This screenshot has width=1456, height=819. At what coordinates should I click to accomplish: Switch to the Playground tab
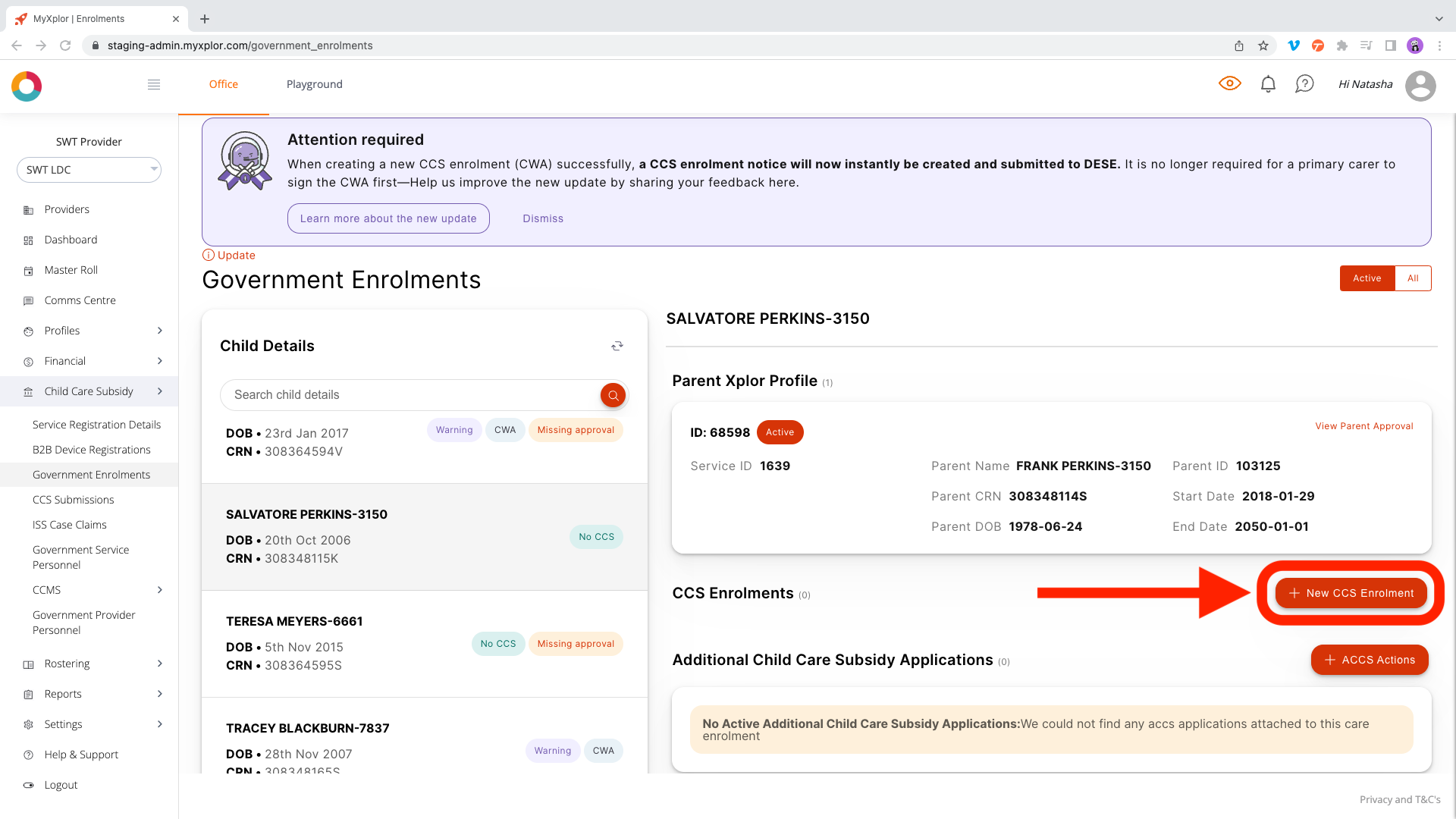tap(314, 84)
